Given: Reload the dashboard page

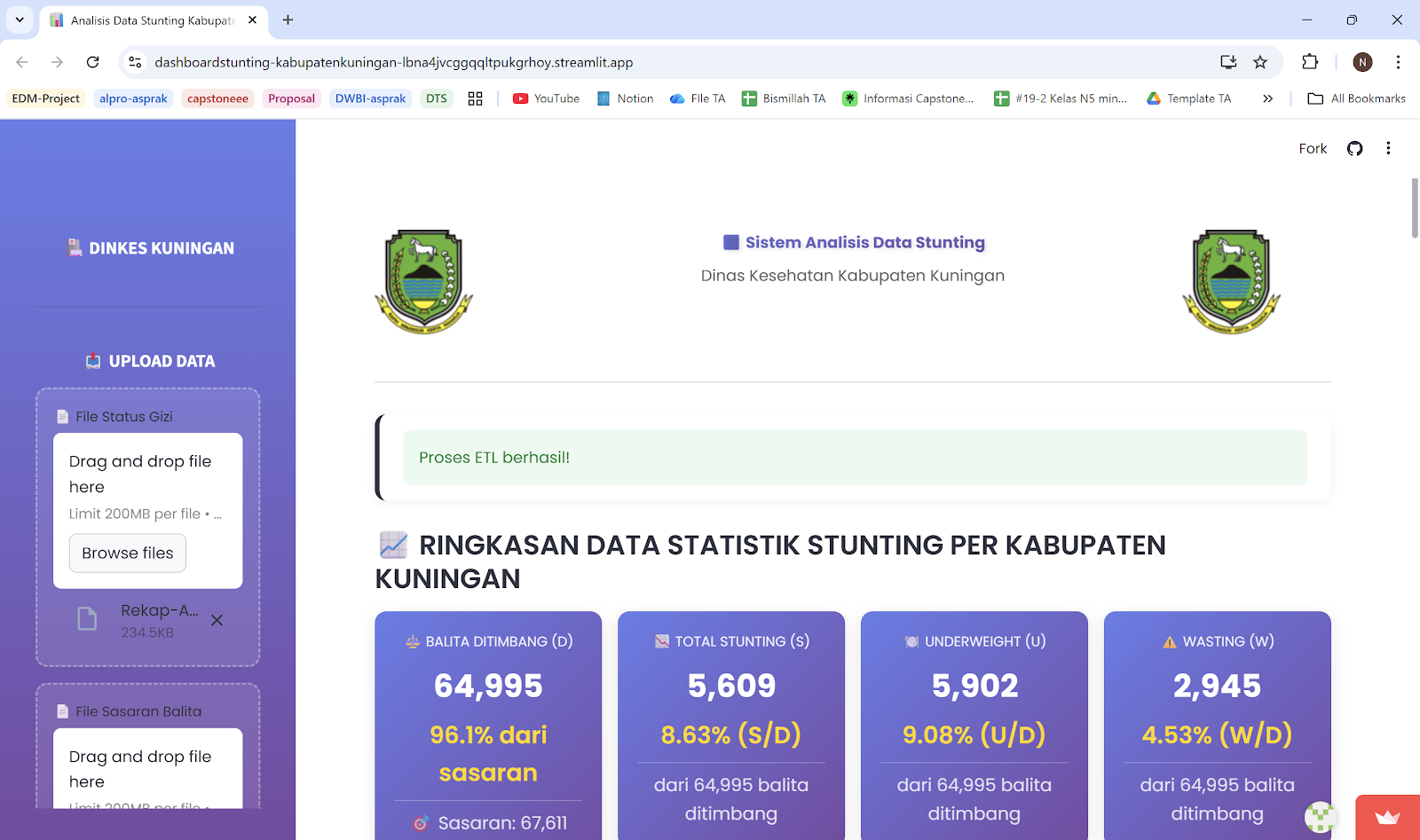Looking at the screenshot, I should (92, 62).
